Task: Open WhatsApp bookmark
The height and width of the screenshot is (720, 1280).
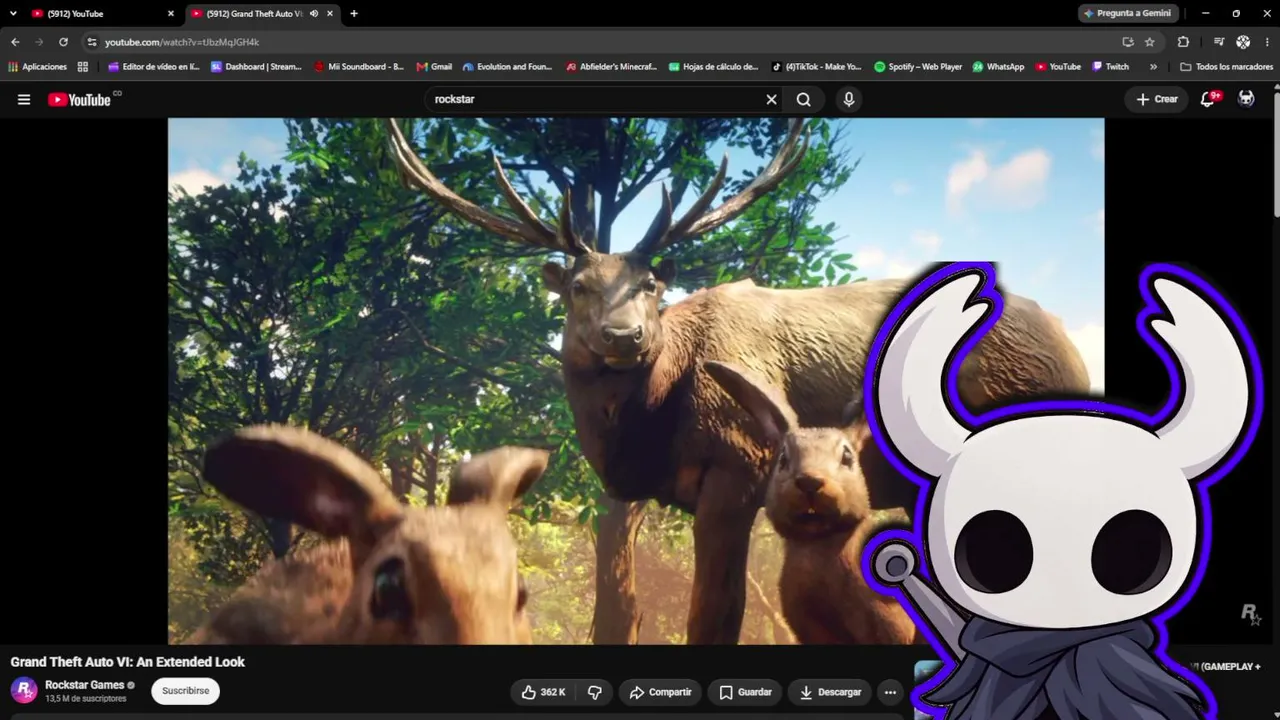Action: tap(998, 67)
